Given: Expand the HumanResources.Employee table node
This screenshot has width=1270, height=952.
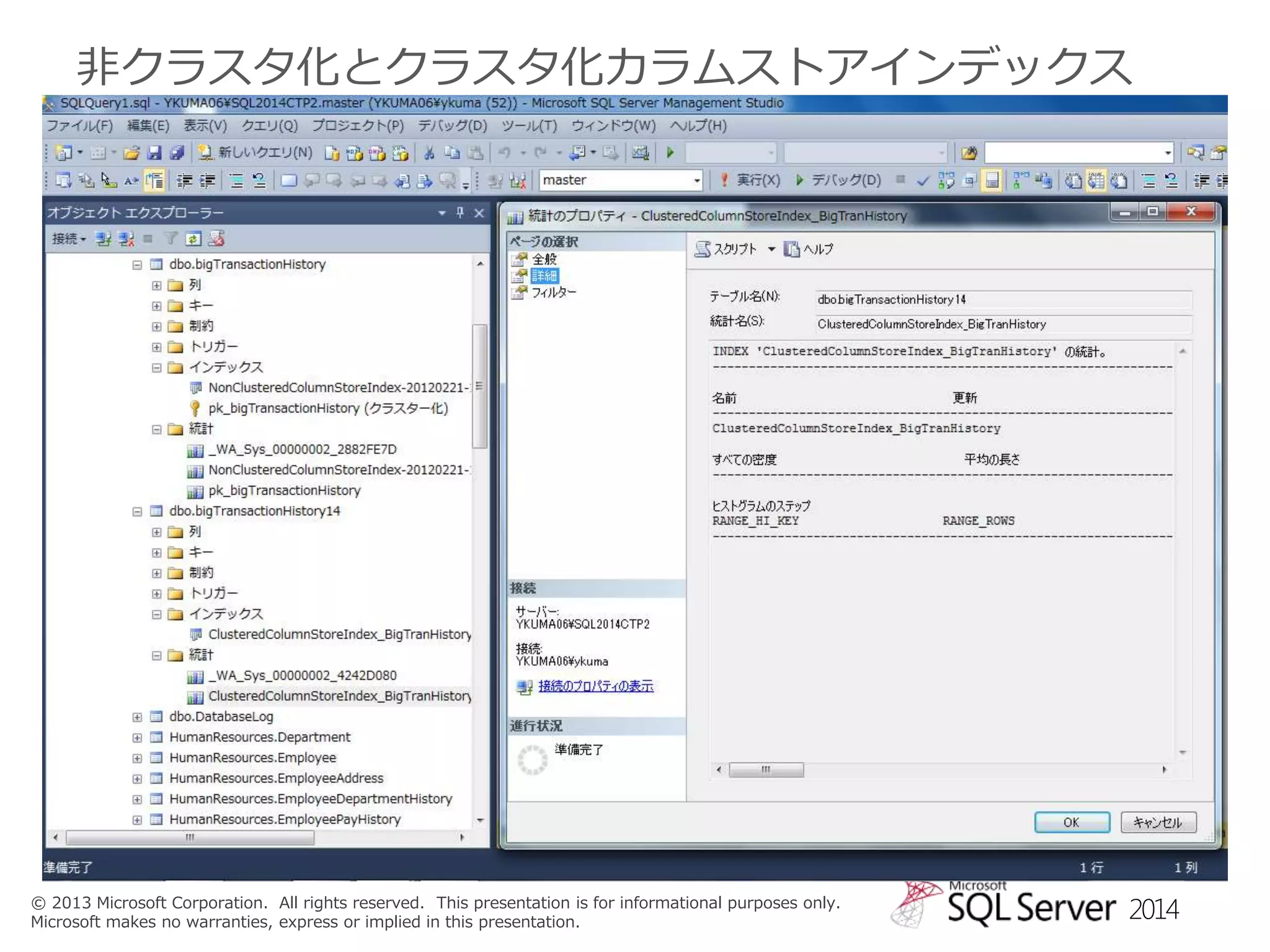Looking at the screenshot, I should pyautogui.click(x=137, y=758).
